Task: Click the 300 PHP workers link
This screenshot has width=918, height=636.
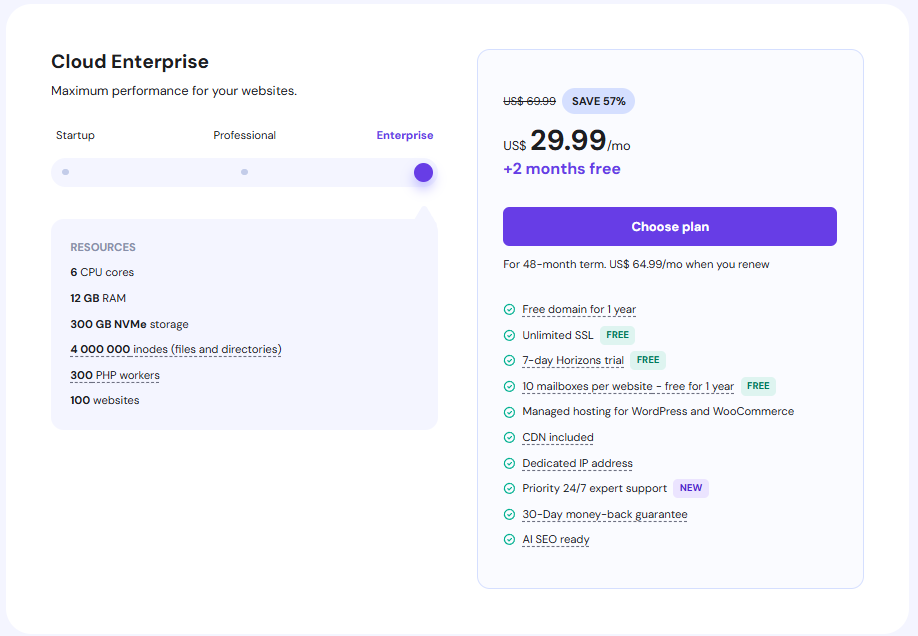Action: (x=115, y=376)
